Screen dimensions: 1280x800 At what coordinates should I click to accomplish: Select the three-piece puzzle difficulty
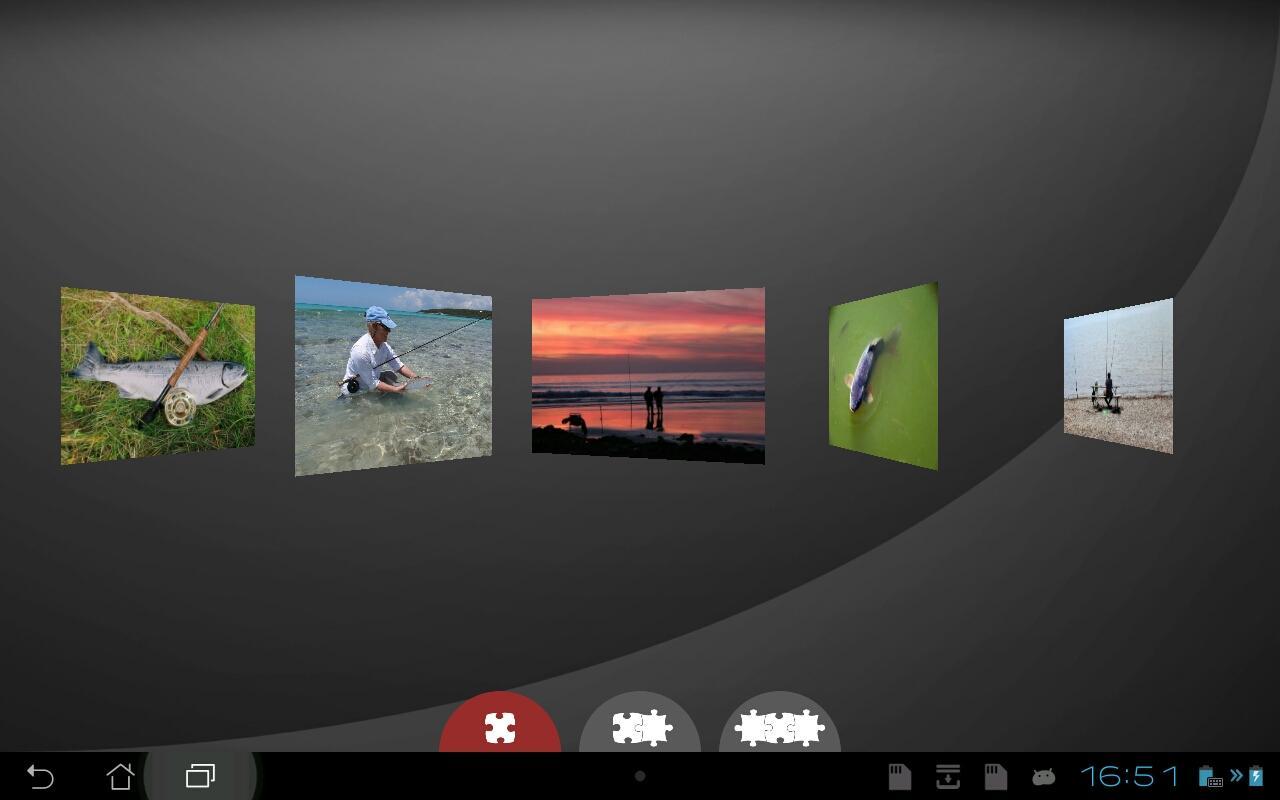click(779, 727)
